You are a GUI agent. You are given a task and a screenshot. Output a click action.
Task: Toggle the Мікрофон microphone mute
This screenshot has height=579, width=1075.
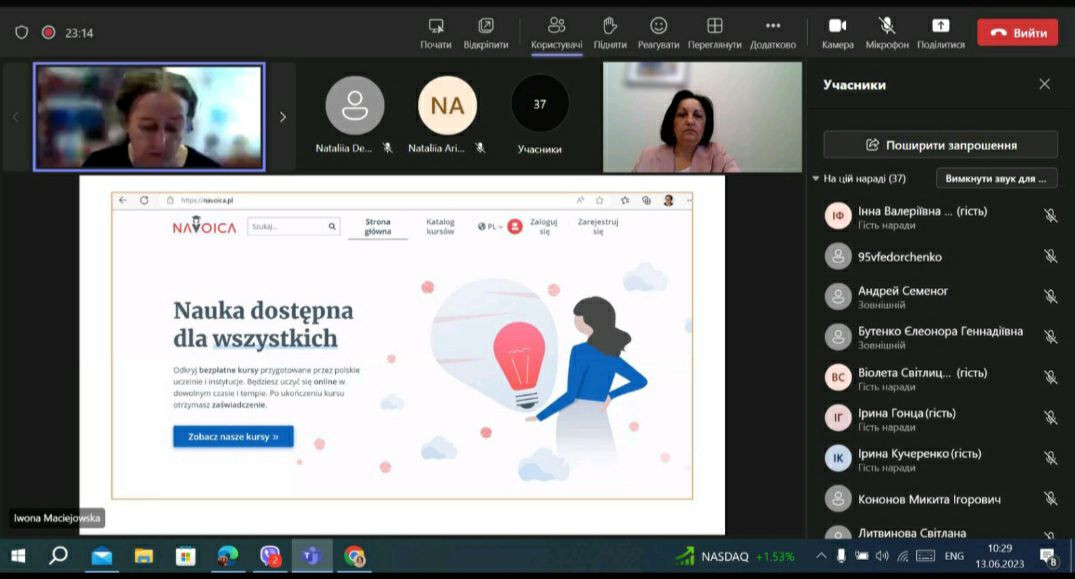(887, 27)
